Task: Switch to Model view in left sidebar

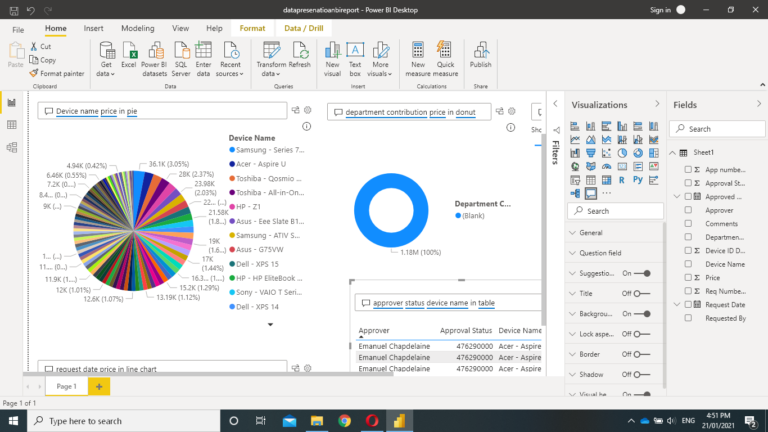Action: 12,147
